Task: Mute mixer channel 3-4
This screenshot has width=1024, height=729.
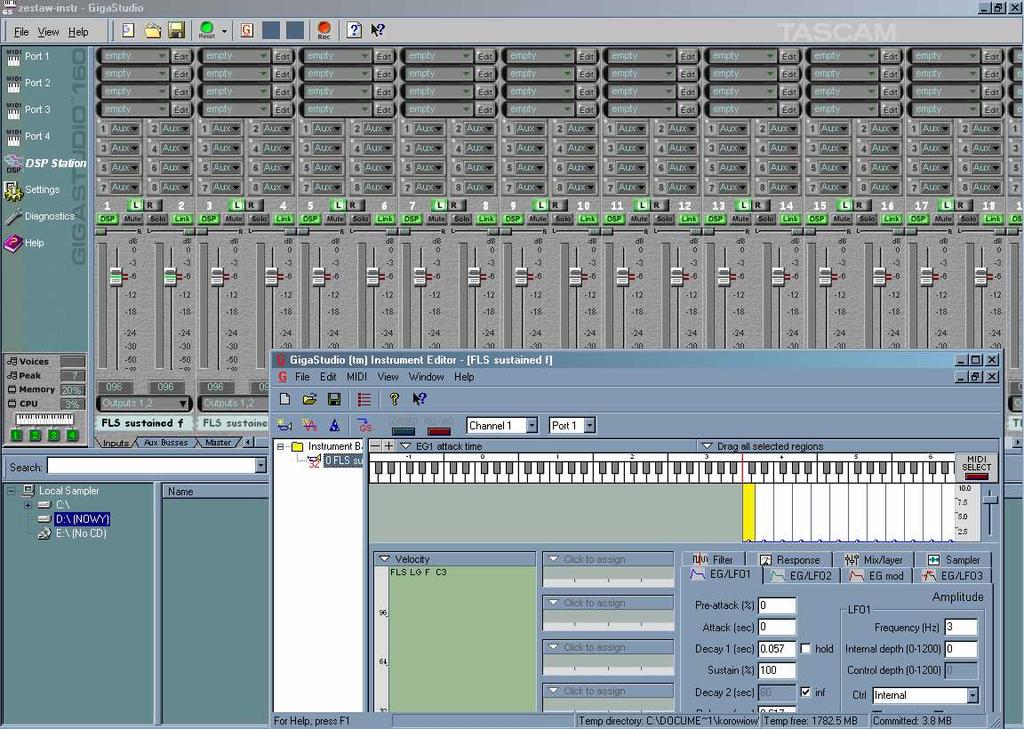Action: click(233, 219)
